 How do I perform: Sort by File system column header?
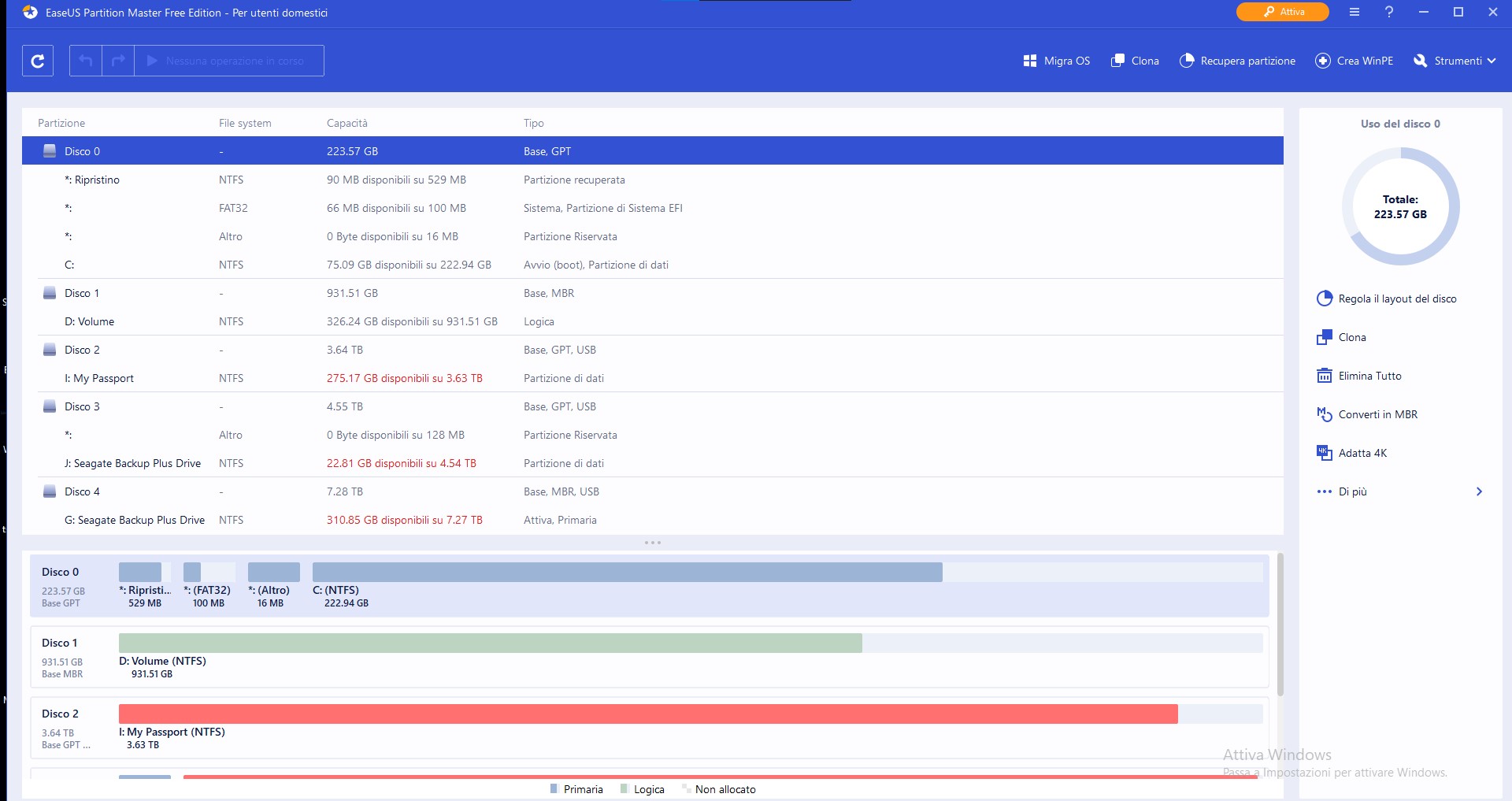(245, 123)
